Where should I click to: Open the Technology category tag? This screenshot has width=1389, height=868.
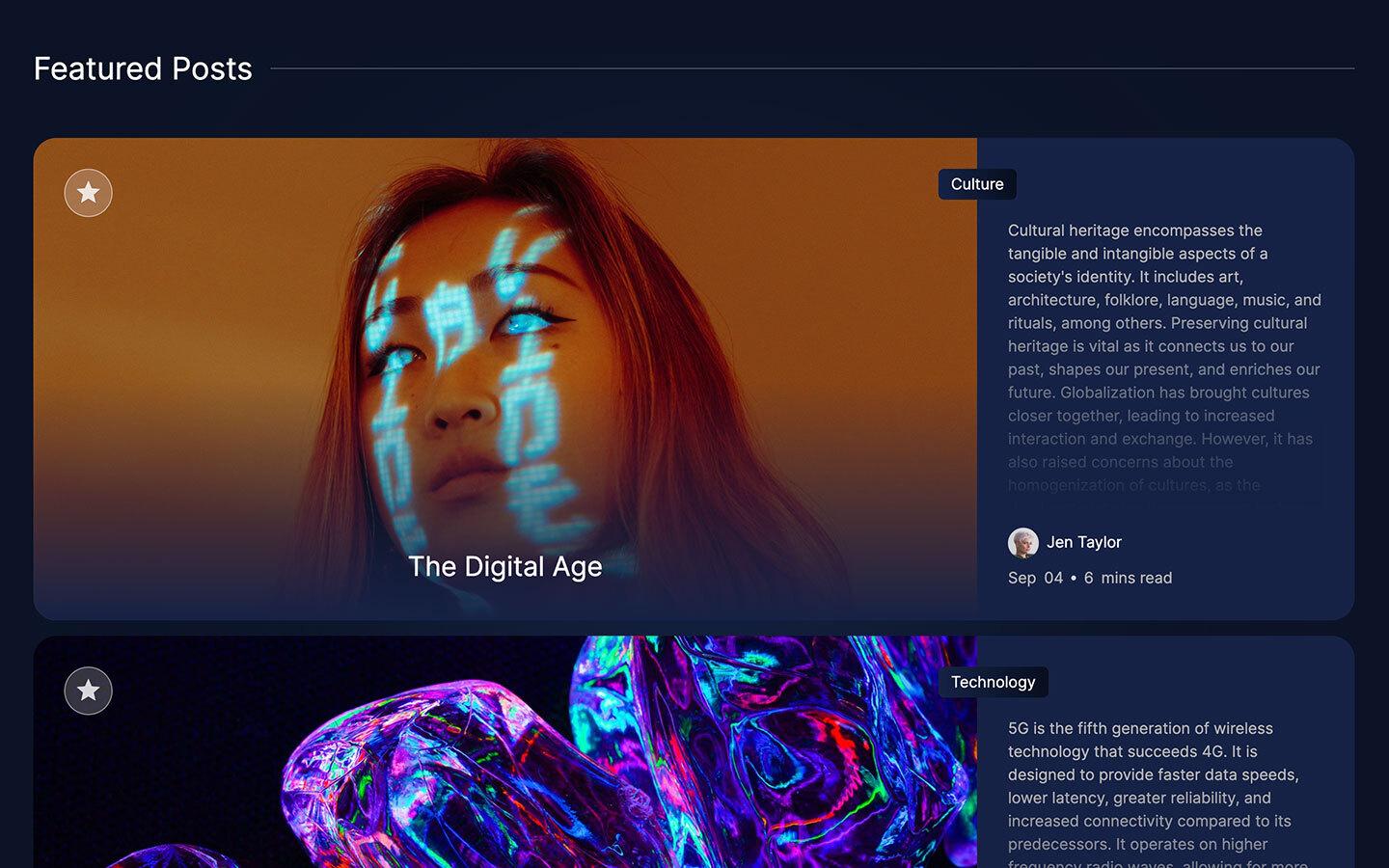(x=993, y=682)
